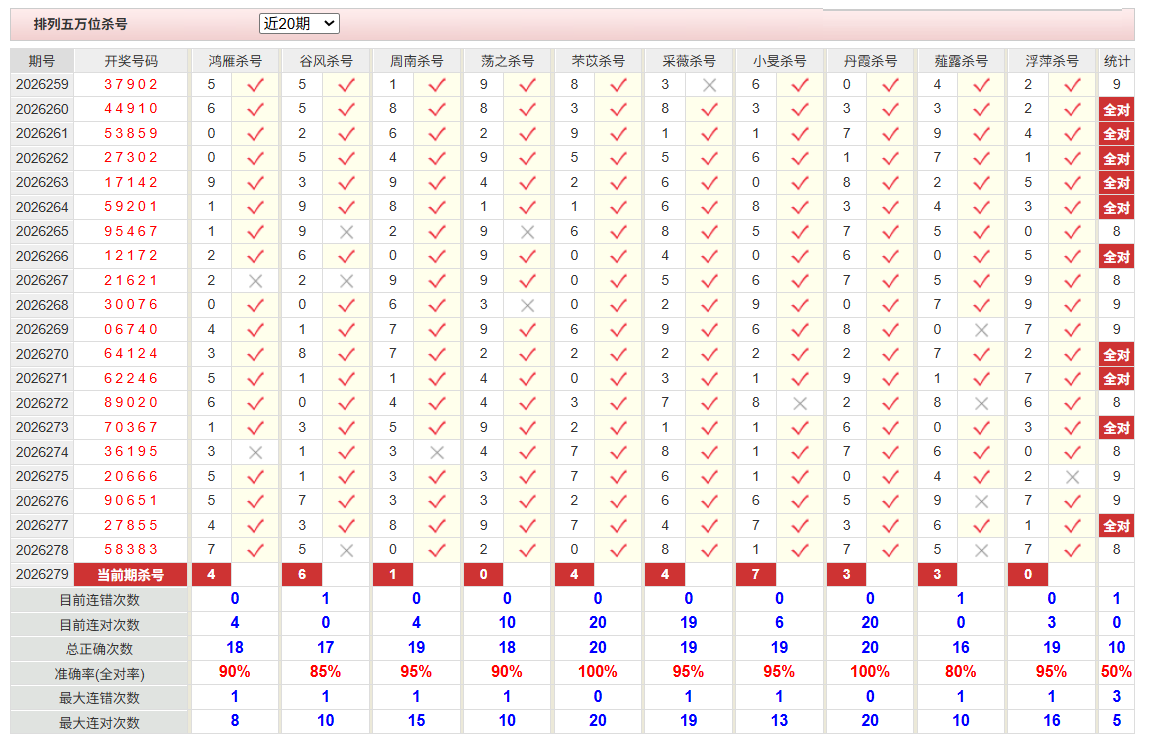The width and height of the screenshot is (1149, 744).
Task: Click the red checkmark in row 2026259 鸿雁杀号
Action: pyautogui.click(x=255, y=85)
